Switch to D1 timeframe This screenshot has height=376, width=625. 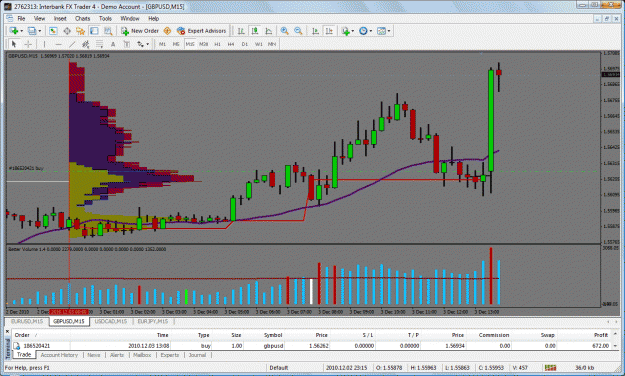pos(245,44)
